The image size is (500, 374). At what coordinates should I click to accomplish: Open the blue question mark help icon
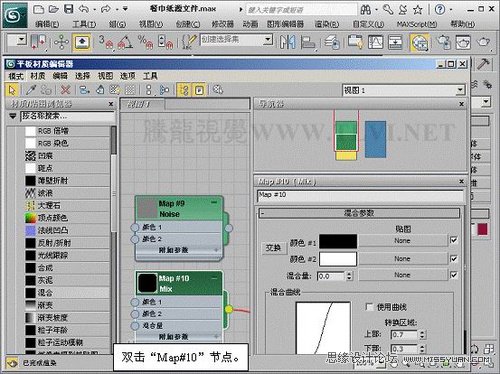click(x=440, y=9)
